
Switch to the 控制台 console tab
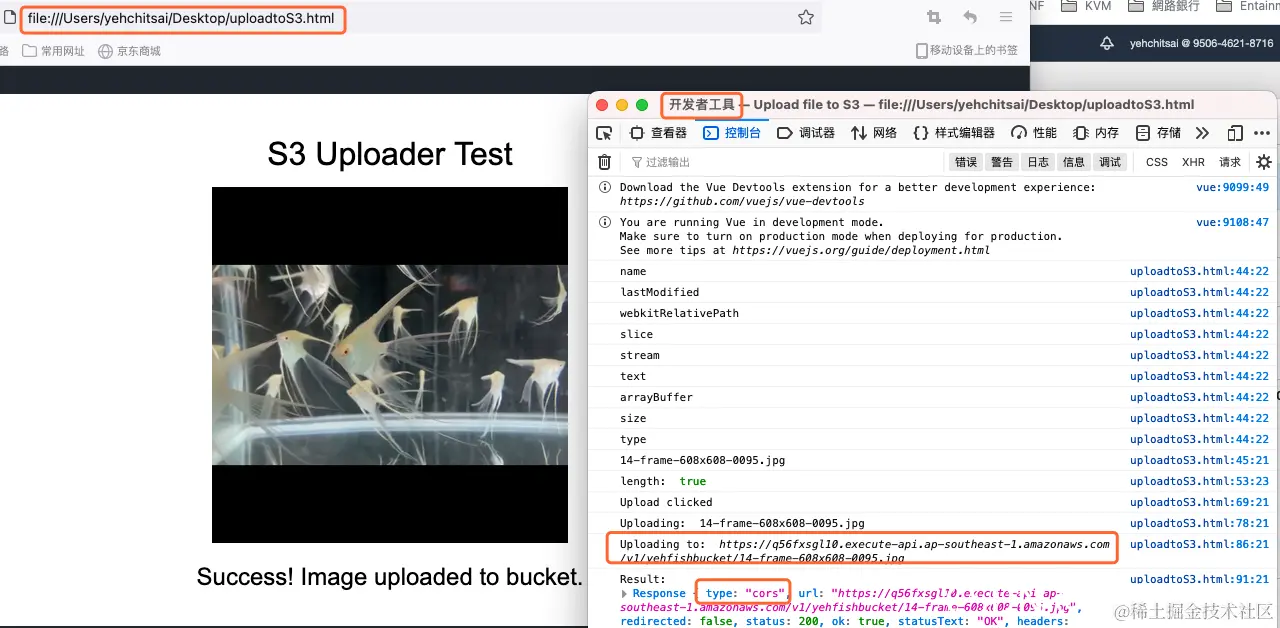tap(732, 133)
